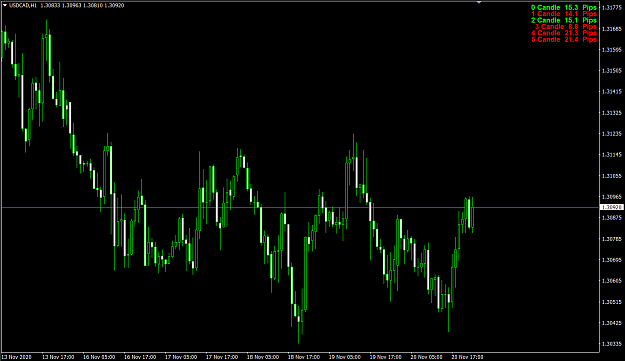This screenshot has width=625, height=361.
Task: Click the 1.30965 price scale label
Action: pos(612,197)
